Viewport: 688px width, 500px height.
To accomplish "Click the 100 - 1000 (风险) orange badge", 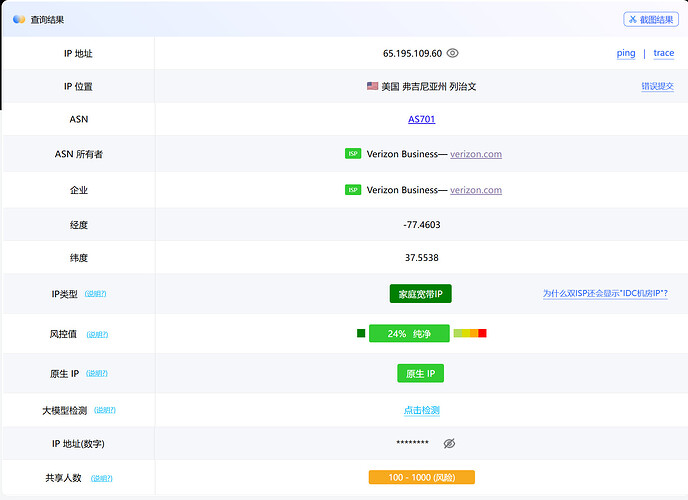I will coord(422,477).
